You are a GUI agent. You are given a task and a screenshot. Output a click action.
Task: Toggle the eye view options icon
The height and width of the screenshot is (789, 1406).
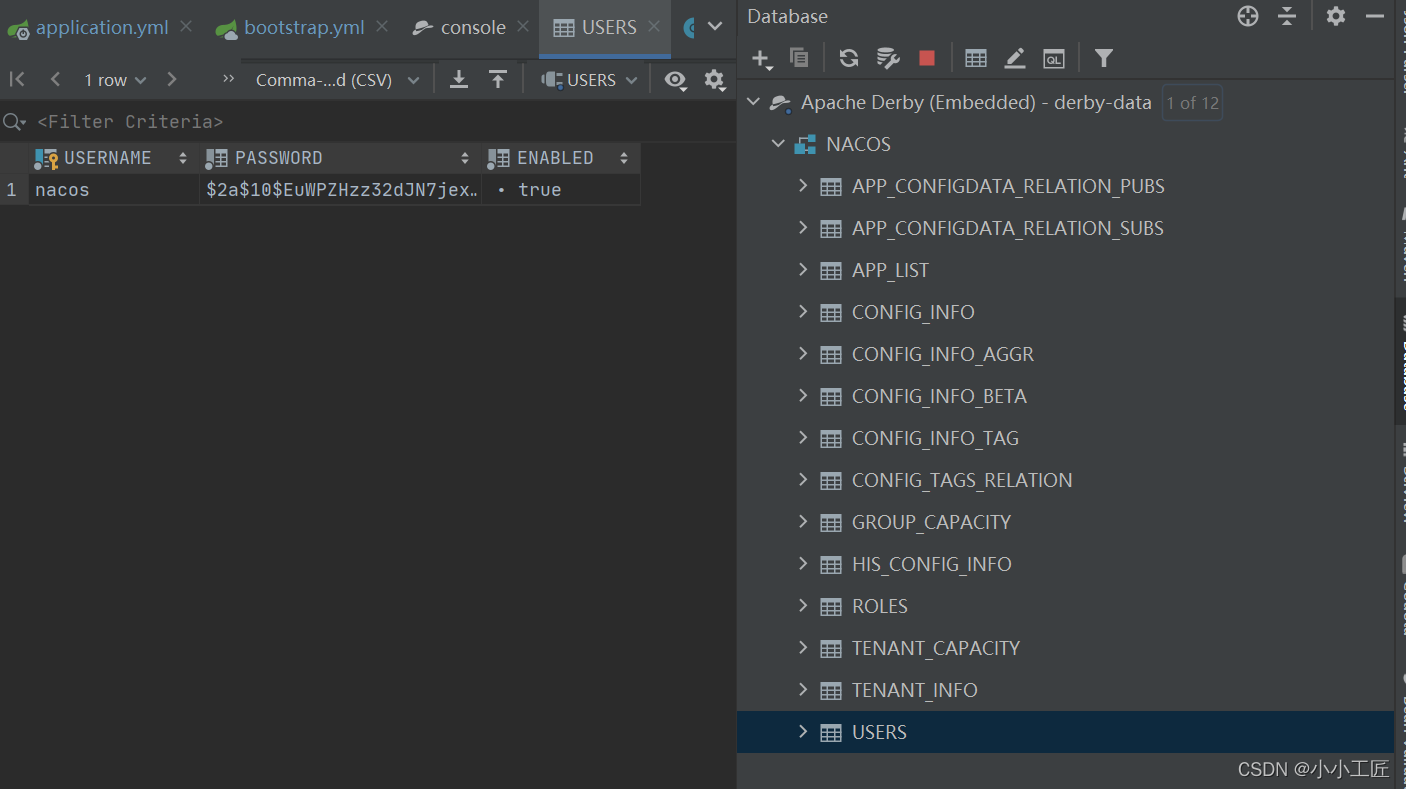pyautogui.click(x=676, y=80)
